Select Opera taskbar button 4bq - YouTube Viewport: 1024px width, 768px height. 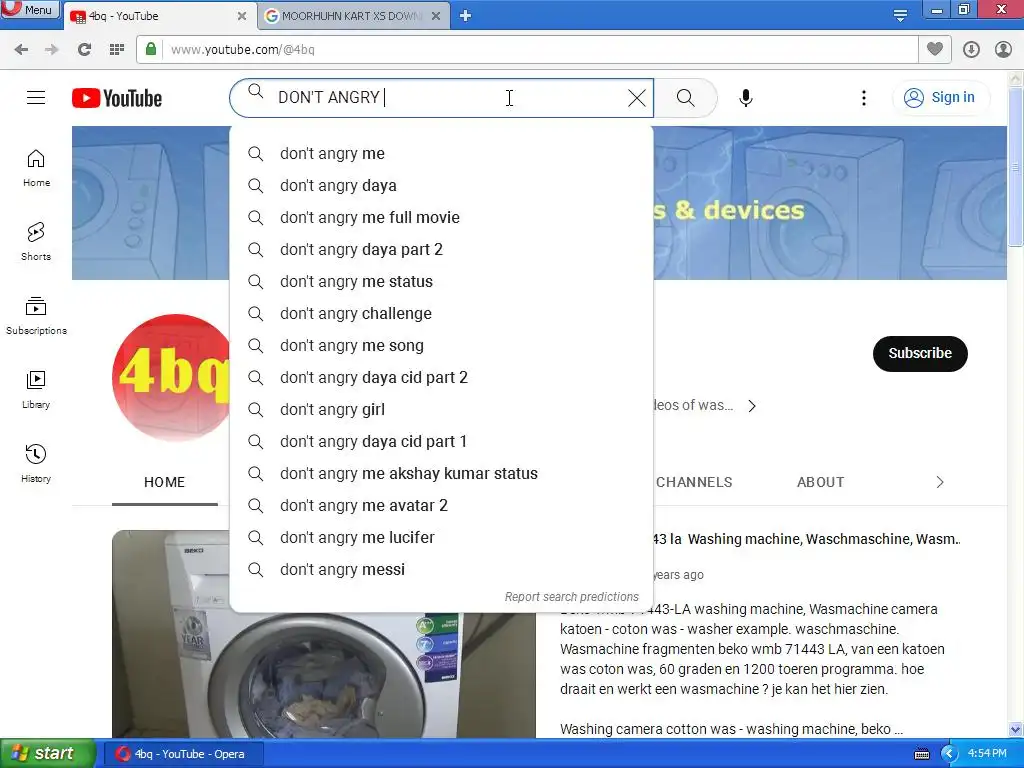coord(183,754)
